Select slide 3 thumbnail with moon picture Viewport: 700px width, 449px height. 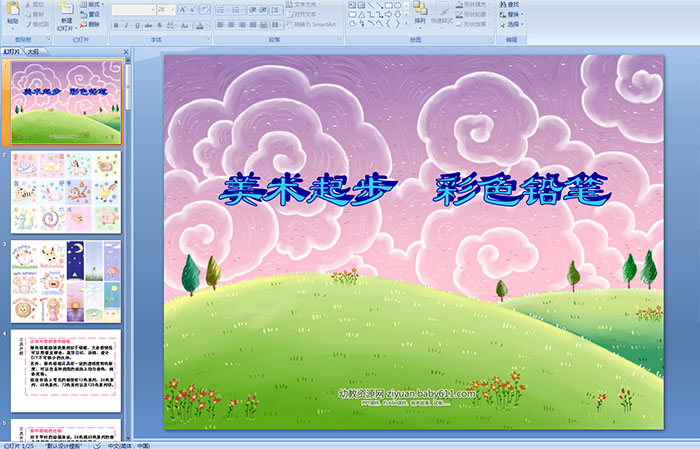(x=66, y=281)
